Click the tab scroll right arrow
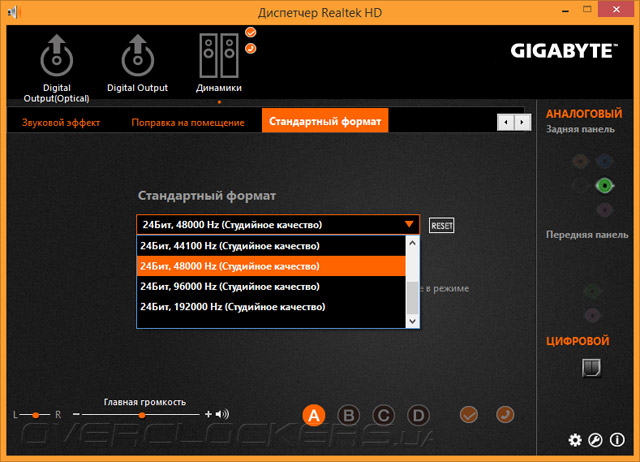The width and height of the screenshot is (640, 462). click(x=522, y=122)
